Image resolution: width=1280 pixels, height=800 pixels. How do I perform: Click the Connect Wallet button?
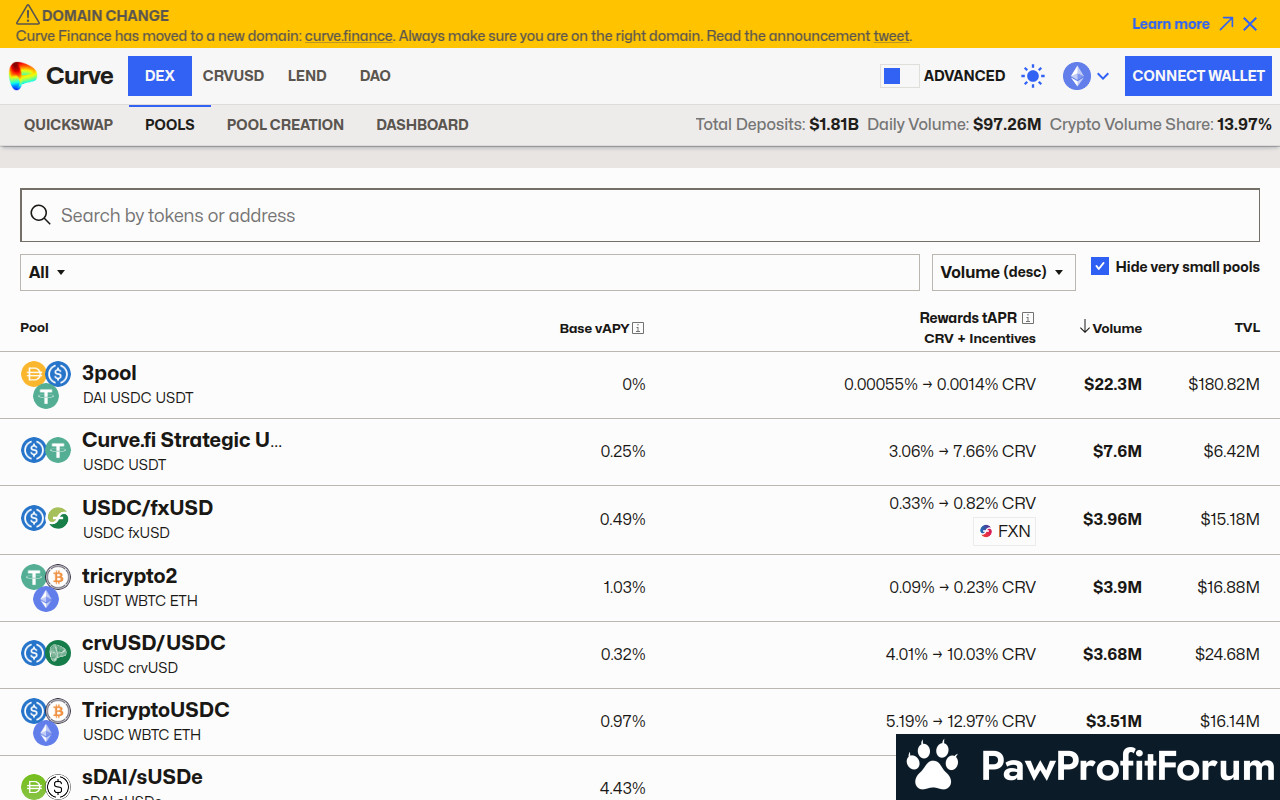tap(1198, 76)
